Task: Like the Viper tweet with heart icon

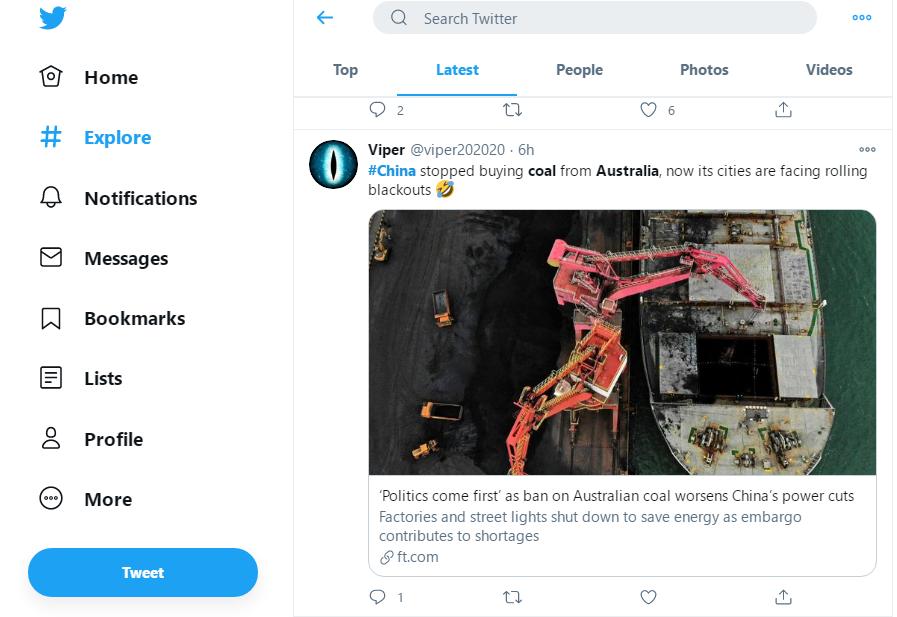Action: (x=648, y=597)
